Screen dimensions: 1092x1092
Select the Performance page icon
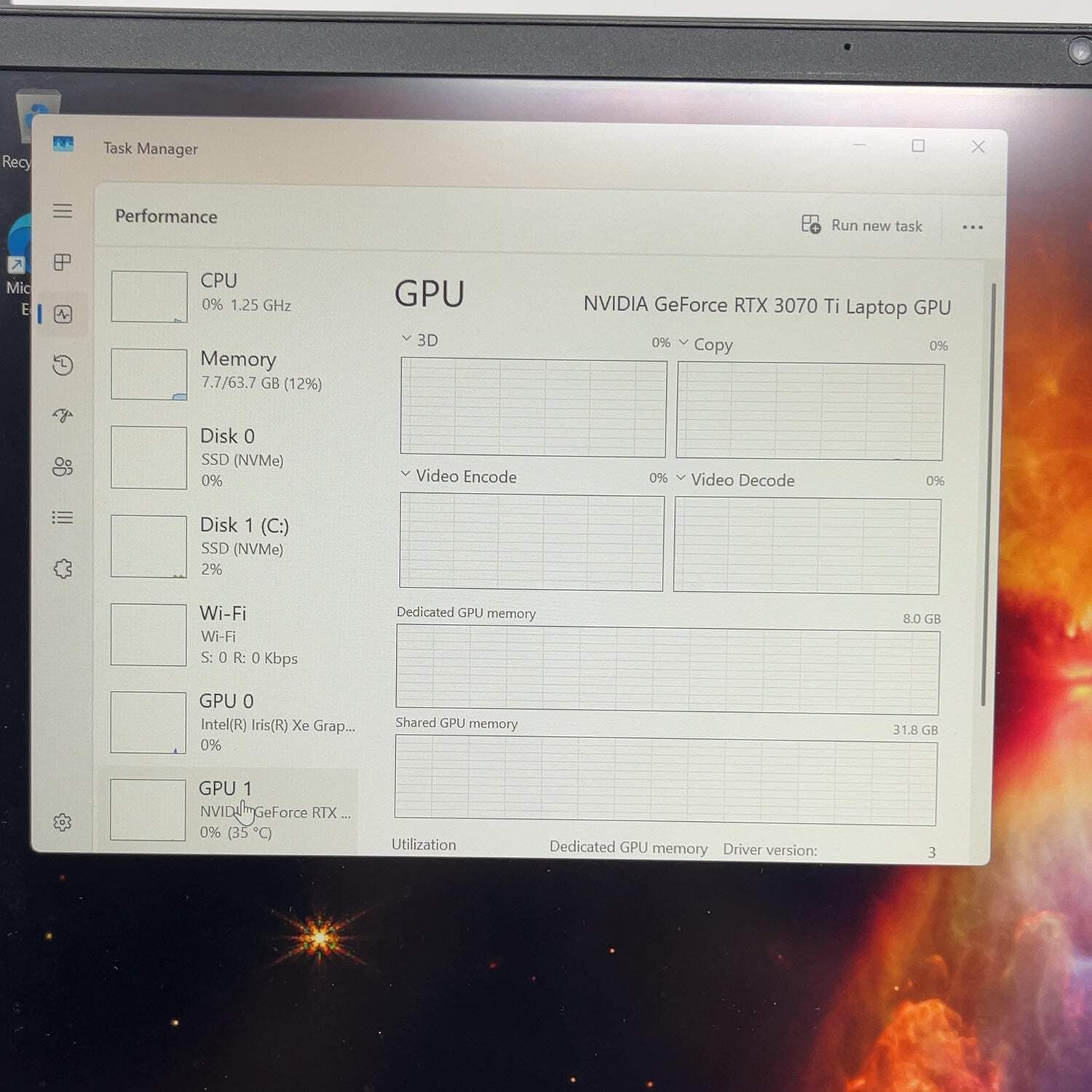[x=63, y=314]
